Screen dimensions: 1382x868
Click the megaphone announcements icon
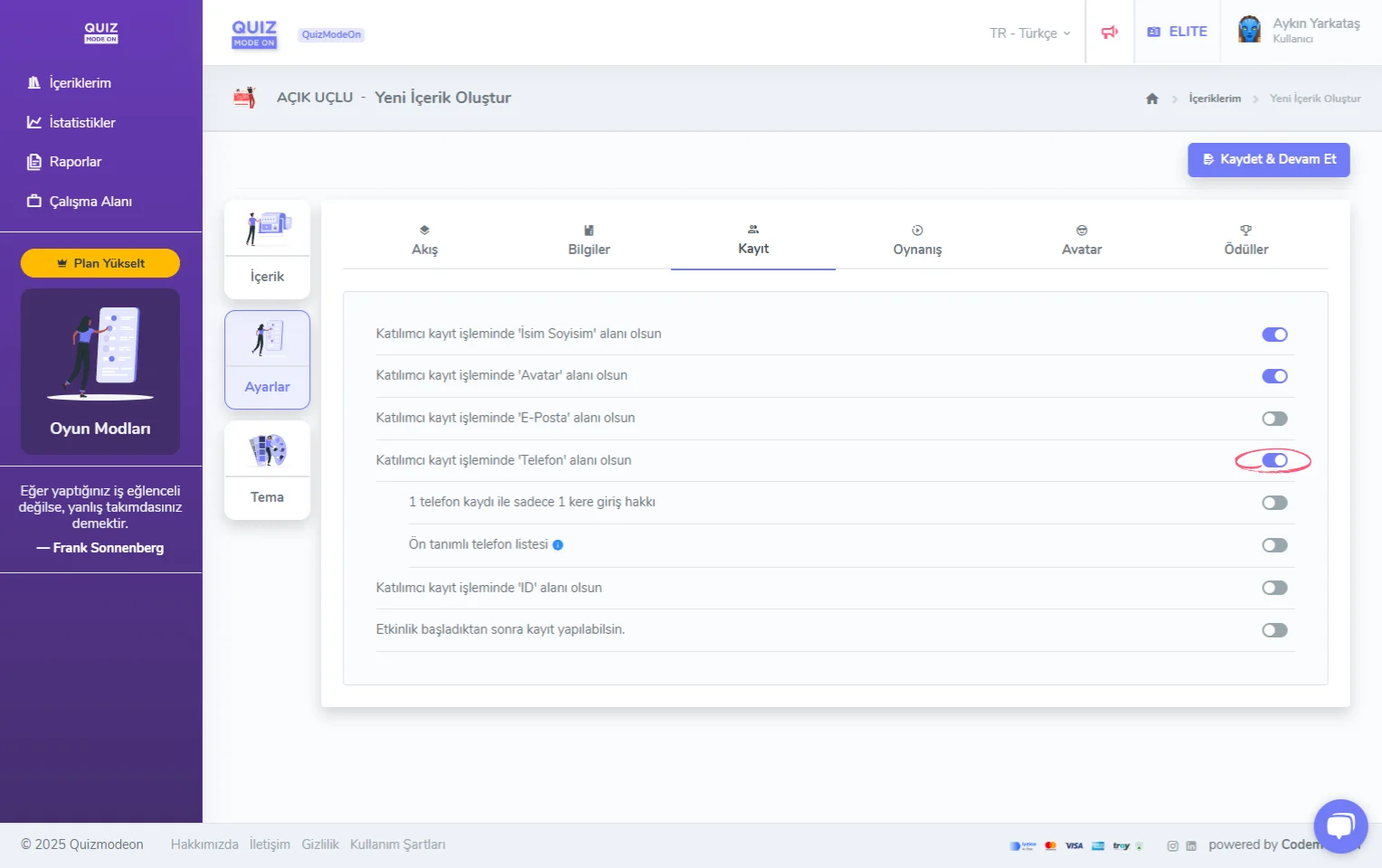tap(1109, 33)
